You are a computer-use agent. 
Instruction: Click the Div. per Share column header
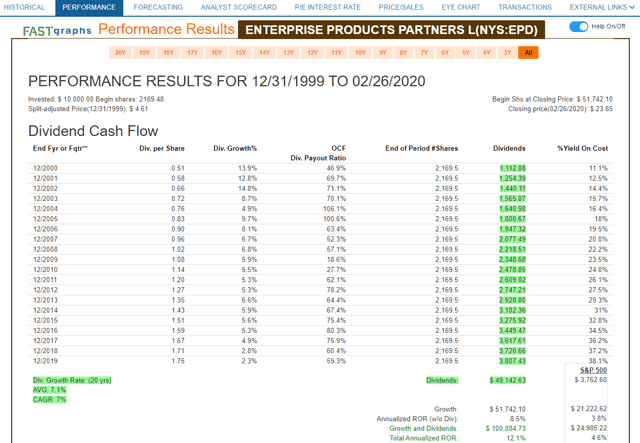pos(162,148)
